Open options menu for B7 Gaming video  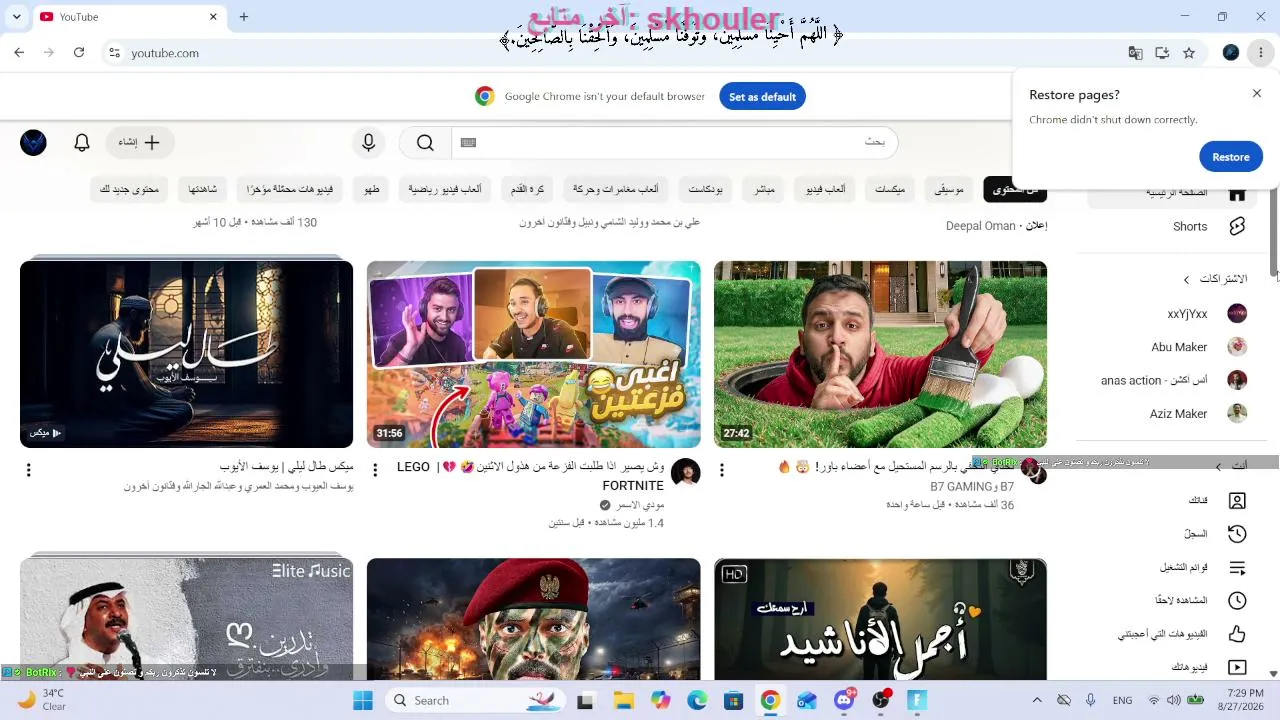pos(722,470)
